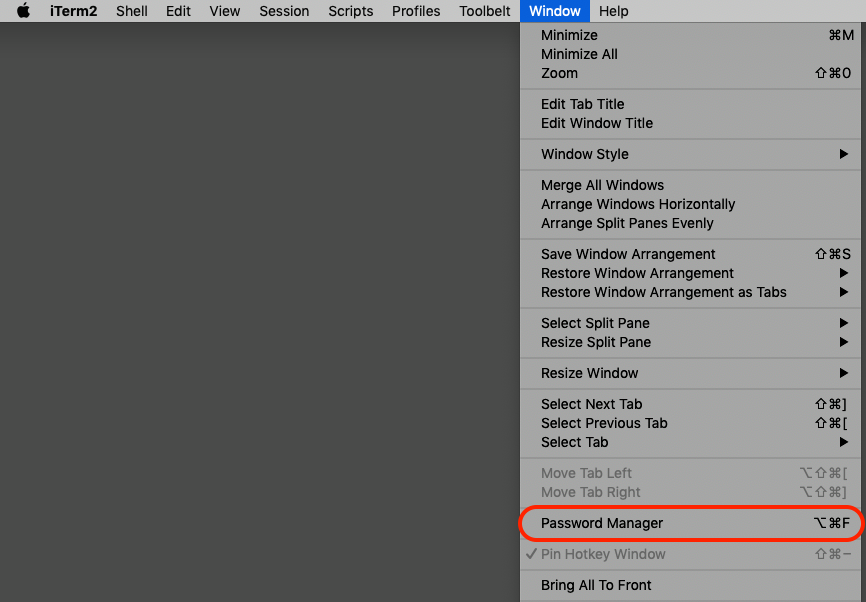The width and height of the screenshot is (866, 602).
Task: Open the Help menu
Action: click(x=613, y=11)
